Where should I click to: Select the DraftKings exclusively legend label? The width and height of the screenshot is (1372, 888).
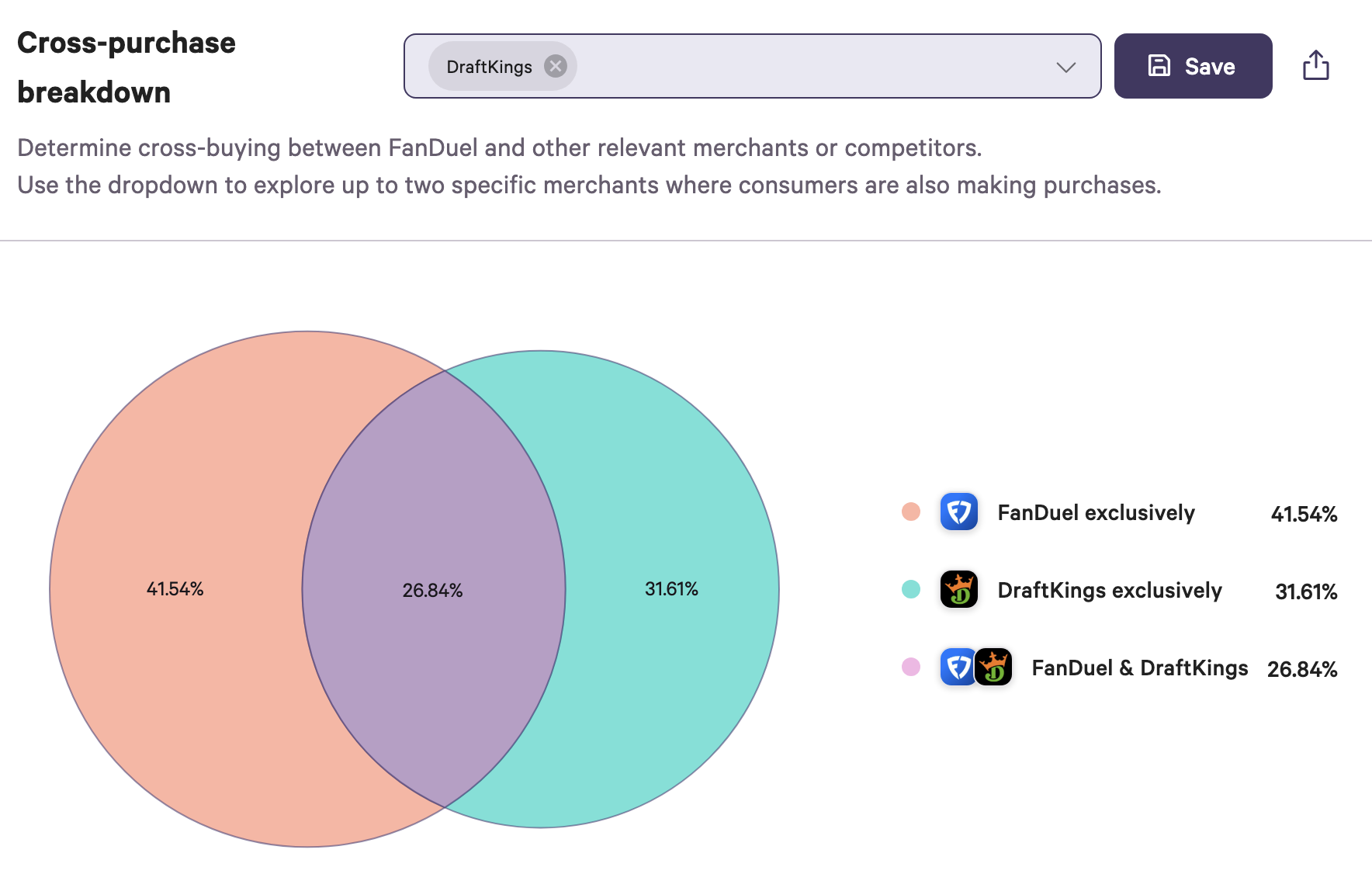coord(1110,591)
